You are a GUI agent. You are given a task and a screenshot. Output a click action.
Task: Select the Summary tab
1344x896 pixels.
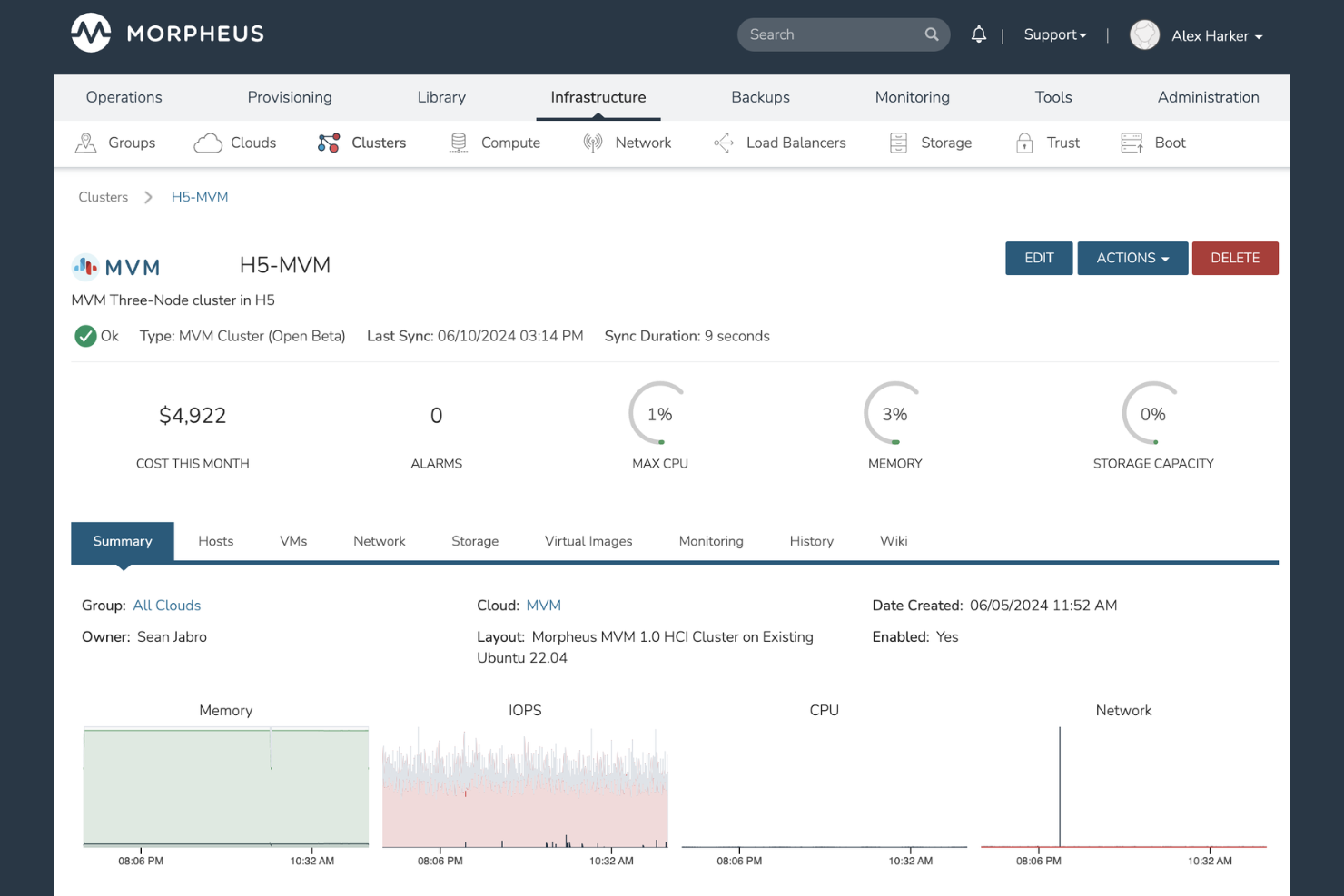click(x=123, y=541)
